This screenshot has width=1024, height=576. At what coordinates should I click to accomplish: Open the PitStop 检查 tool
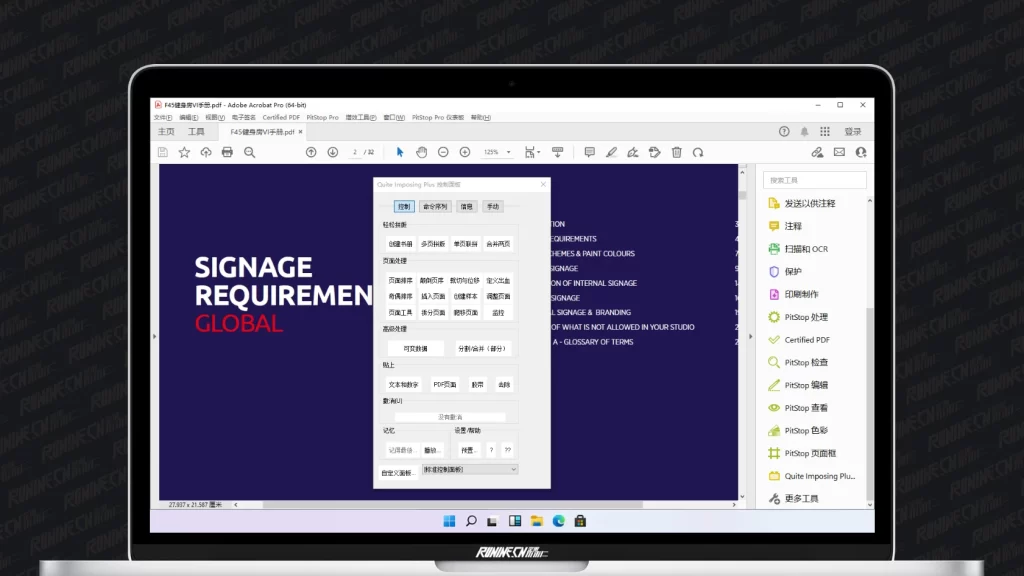click(806, 362)
